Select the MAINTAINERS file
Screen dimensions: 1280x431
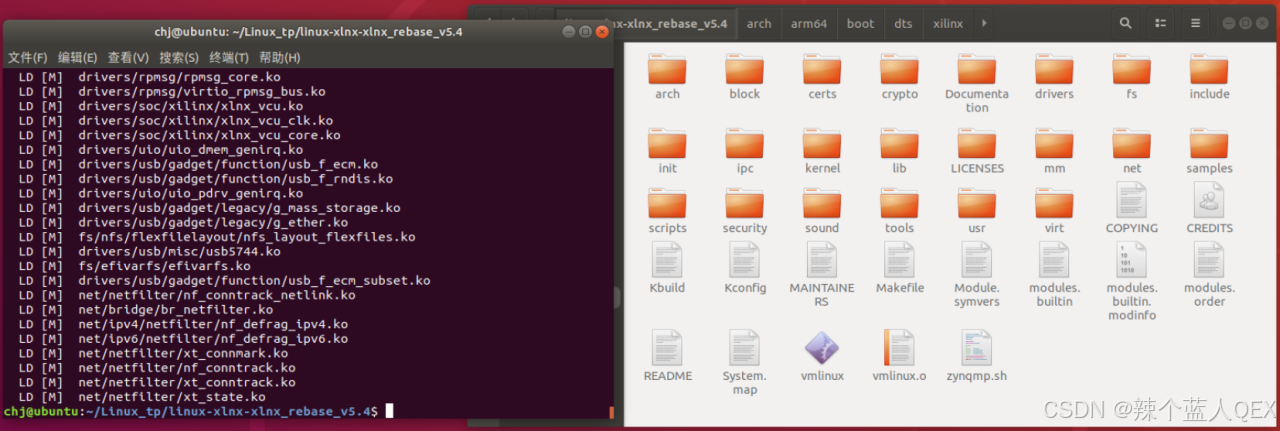(822, 275)
